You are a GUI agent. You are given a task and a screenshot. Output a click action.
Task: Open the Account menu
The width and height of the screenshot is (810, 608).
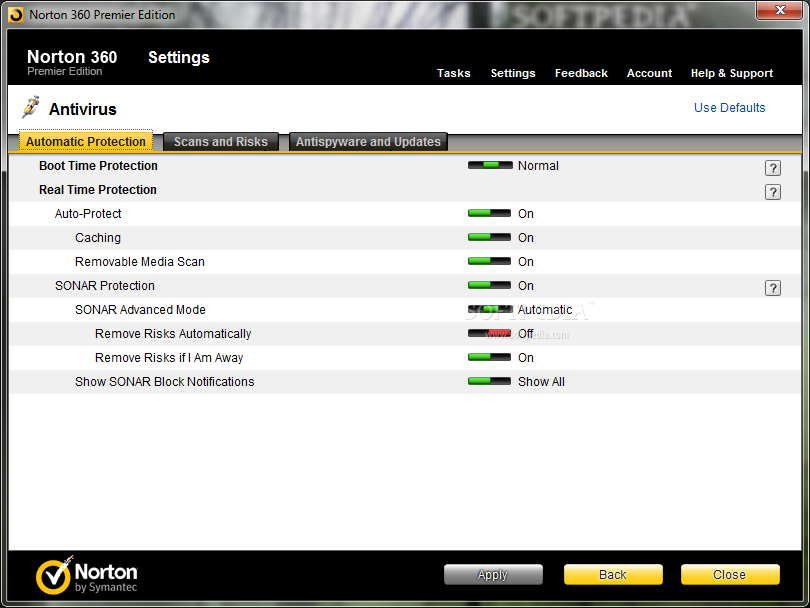[x=649, y=73]
